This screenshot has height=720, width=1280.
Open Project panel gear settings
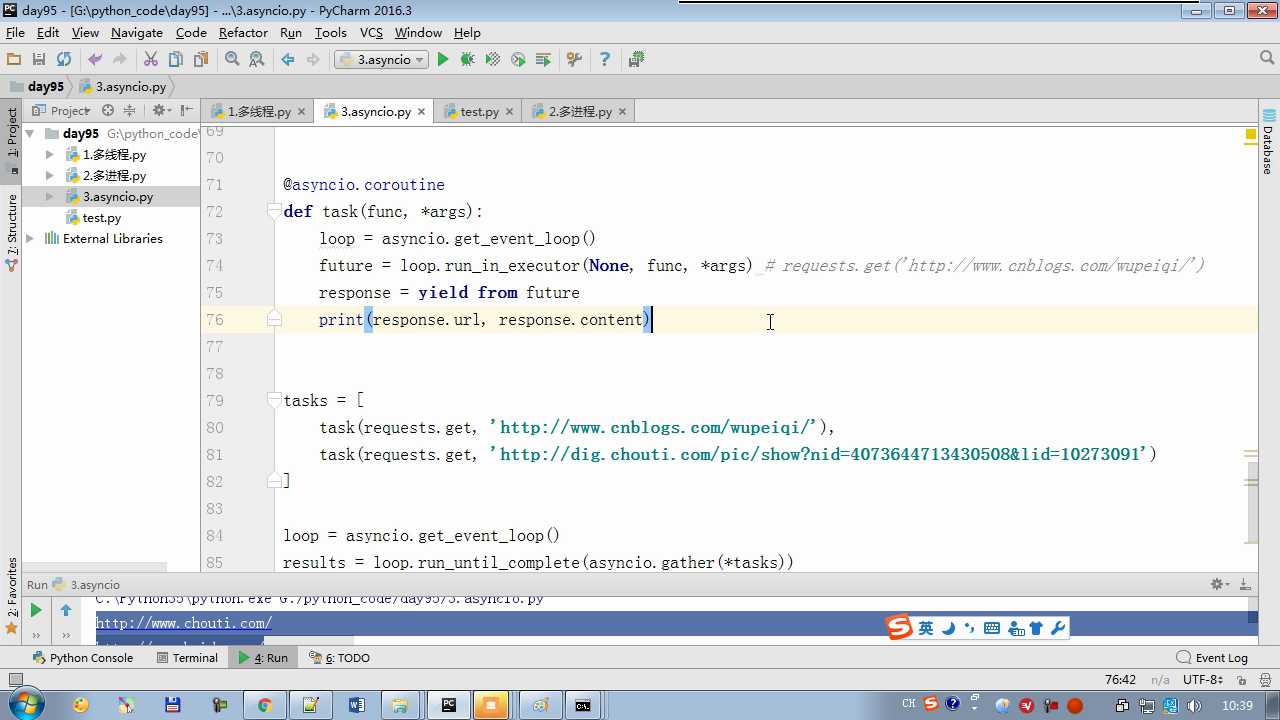(x=161, y=111)
